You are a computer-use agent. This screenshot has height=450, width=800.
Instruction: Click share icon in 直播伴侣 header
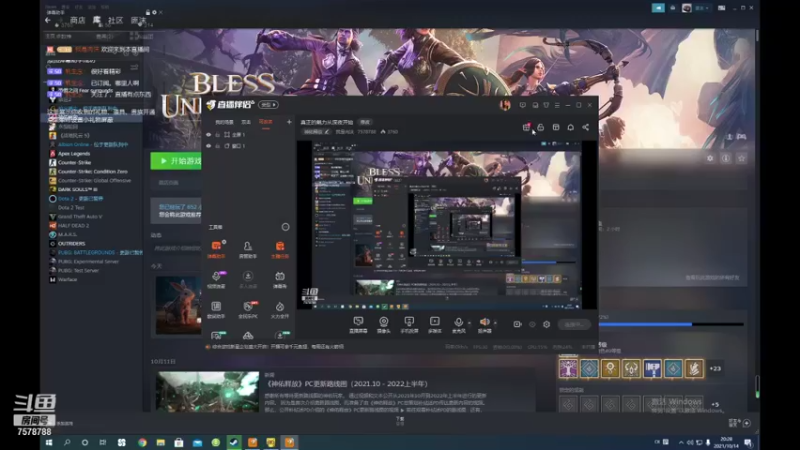585,127
